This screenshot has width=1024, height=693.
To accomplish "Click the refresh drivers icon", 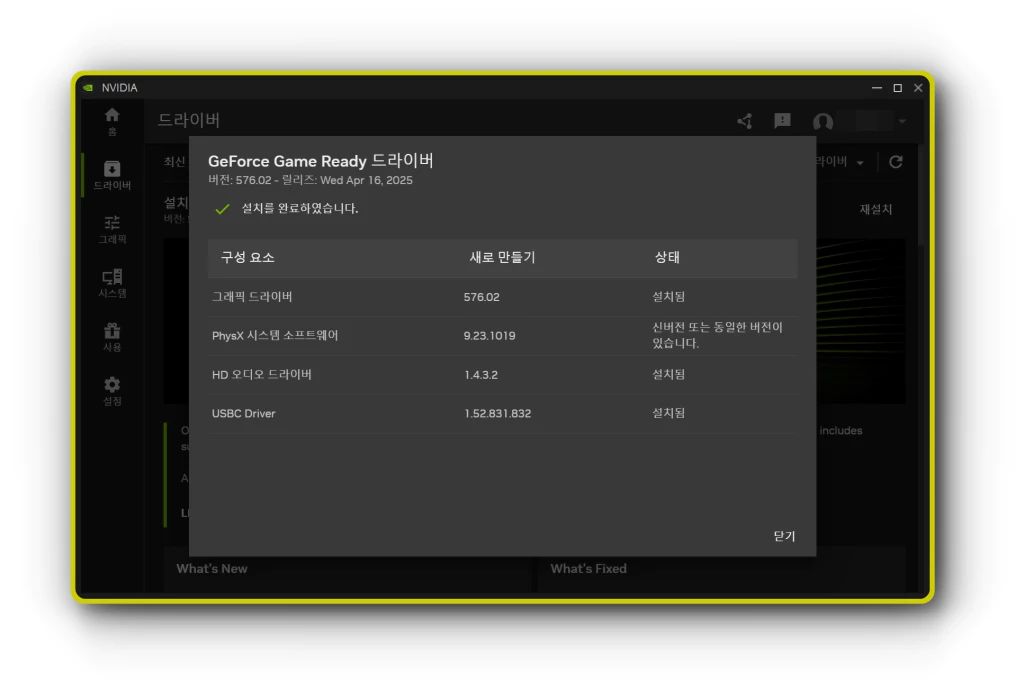I will 895,161.
